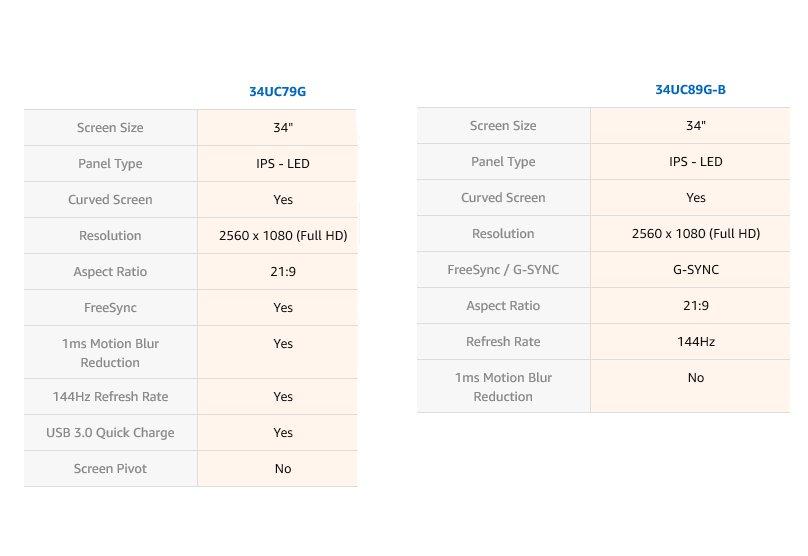Select the Refresh Rate label in 34UC89G-B table
Screen dimensions: 808x556
coord(503,342)
